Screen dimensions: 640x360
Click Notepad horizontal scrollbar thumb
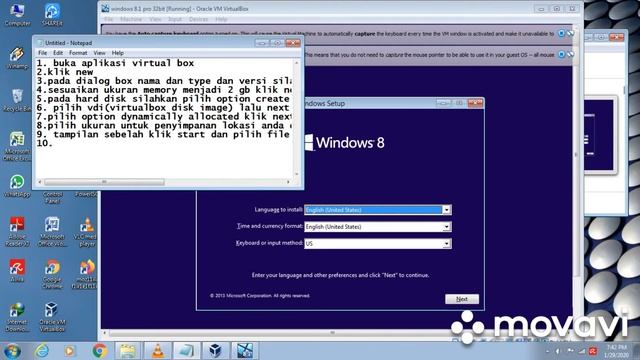104,182
